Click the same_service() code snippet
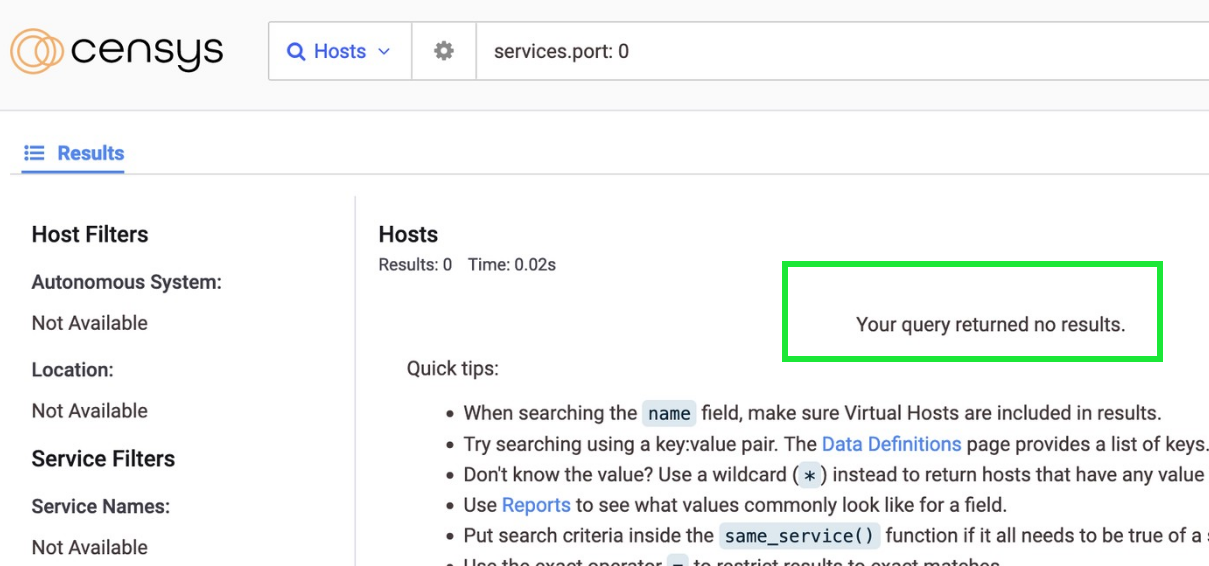The height and width of the screenshot is (566, 1209). tap(798, 536)
